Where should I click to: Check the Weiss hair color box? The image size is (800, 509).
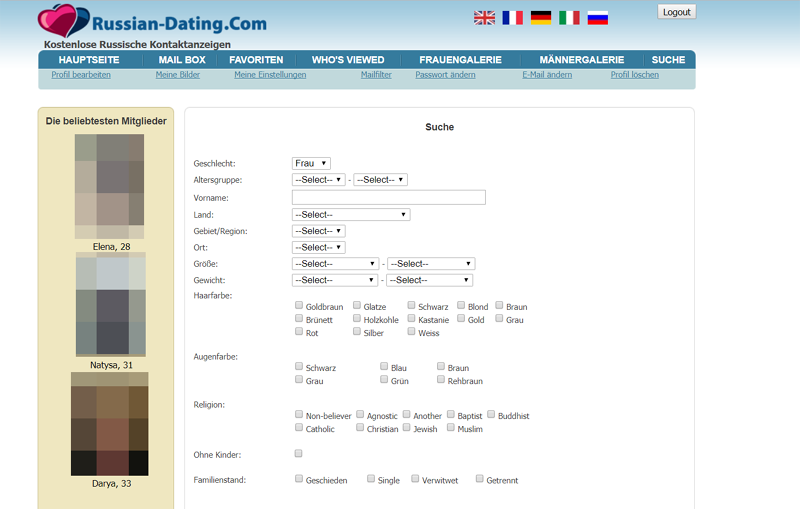tap(411, 332)
